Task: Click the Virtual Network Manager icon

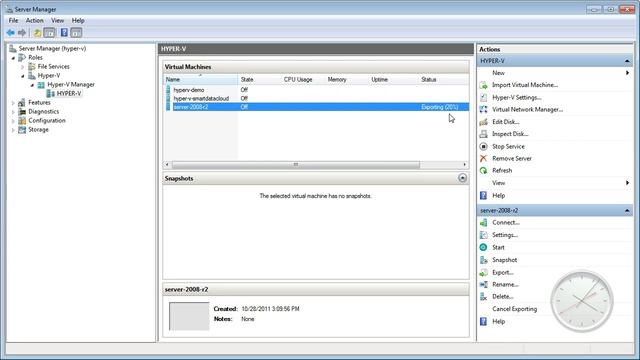Action: coord(484,109)
